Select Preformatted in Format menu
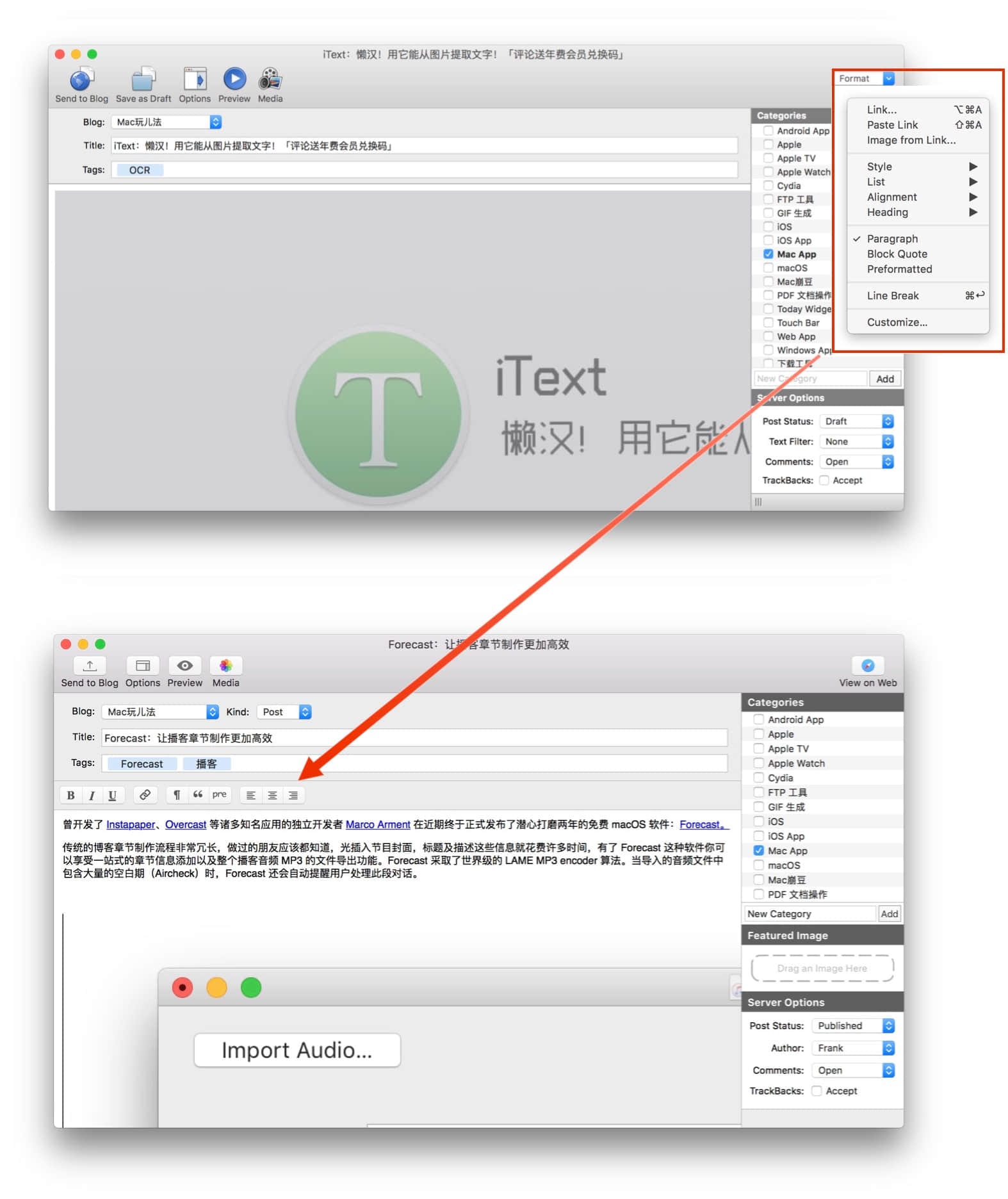This screenshot has height=1199, width=1008. click(x=918, y=270)
